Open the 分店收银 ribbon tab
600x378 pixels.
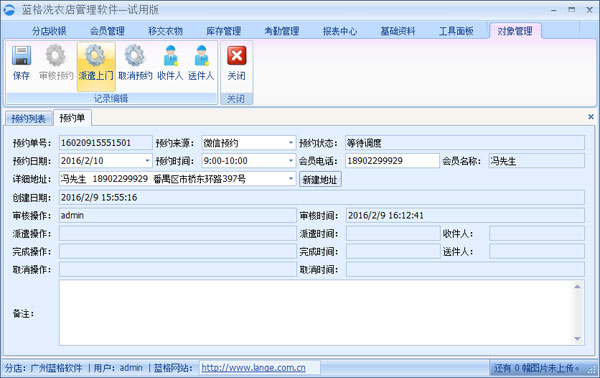point(49,31)
